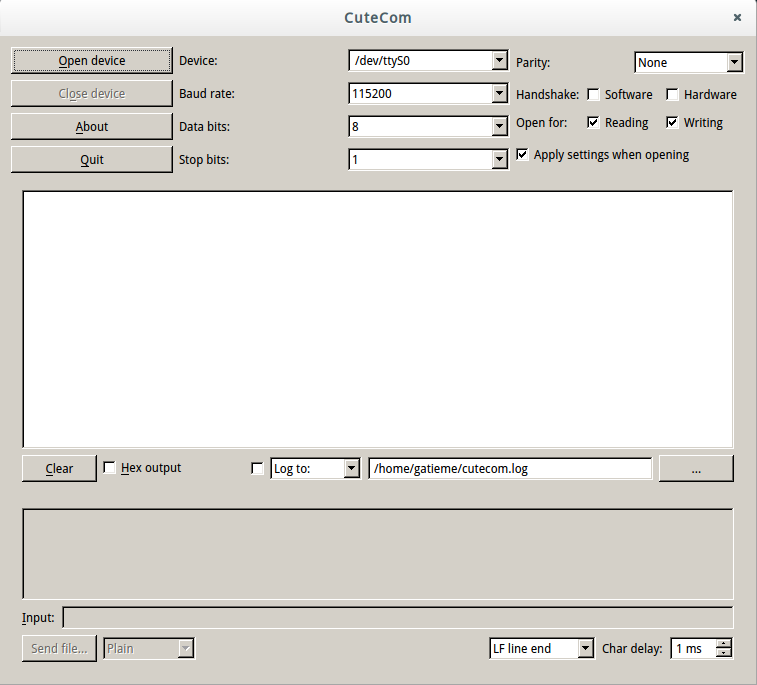This screenshot has width=757, height=685.
Task: Enable the Hex output checkbox
Action: coord(110,467)
